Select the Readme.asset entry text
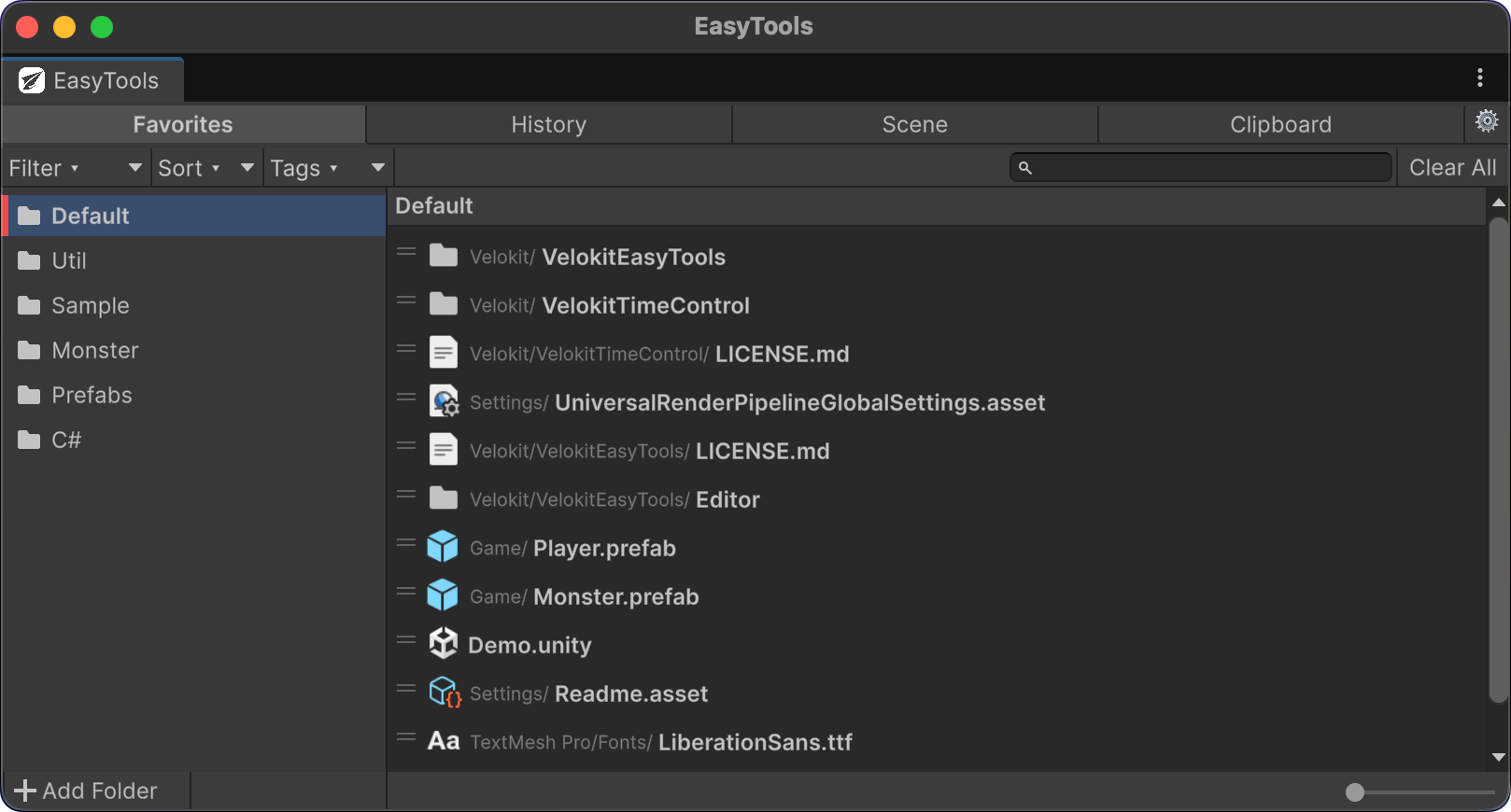The height and width of the screenshot is (812, 1511). coord(631,693)
